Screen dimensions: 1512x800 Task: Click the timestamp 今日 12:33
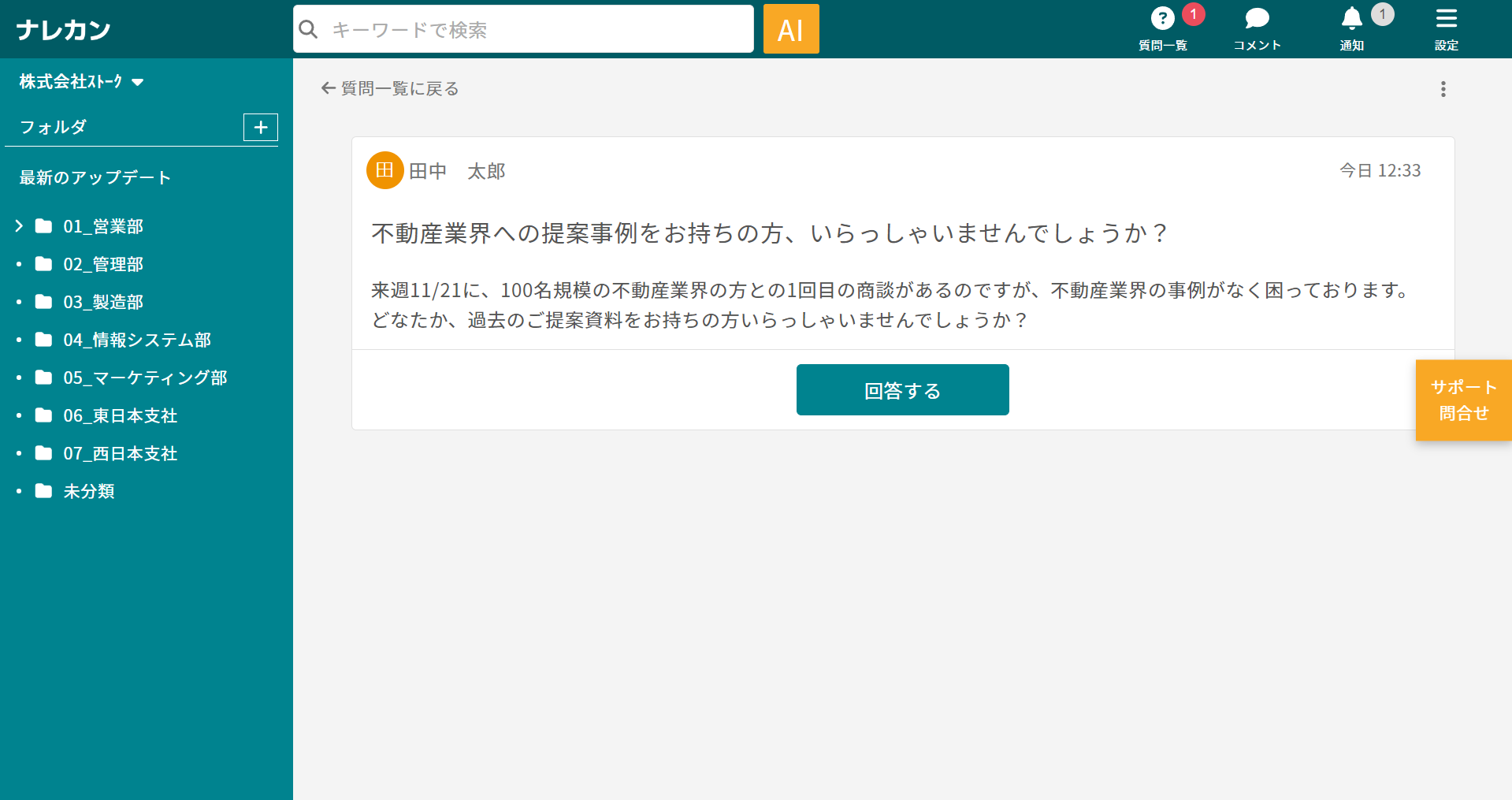(1380, 170)
